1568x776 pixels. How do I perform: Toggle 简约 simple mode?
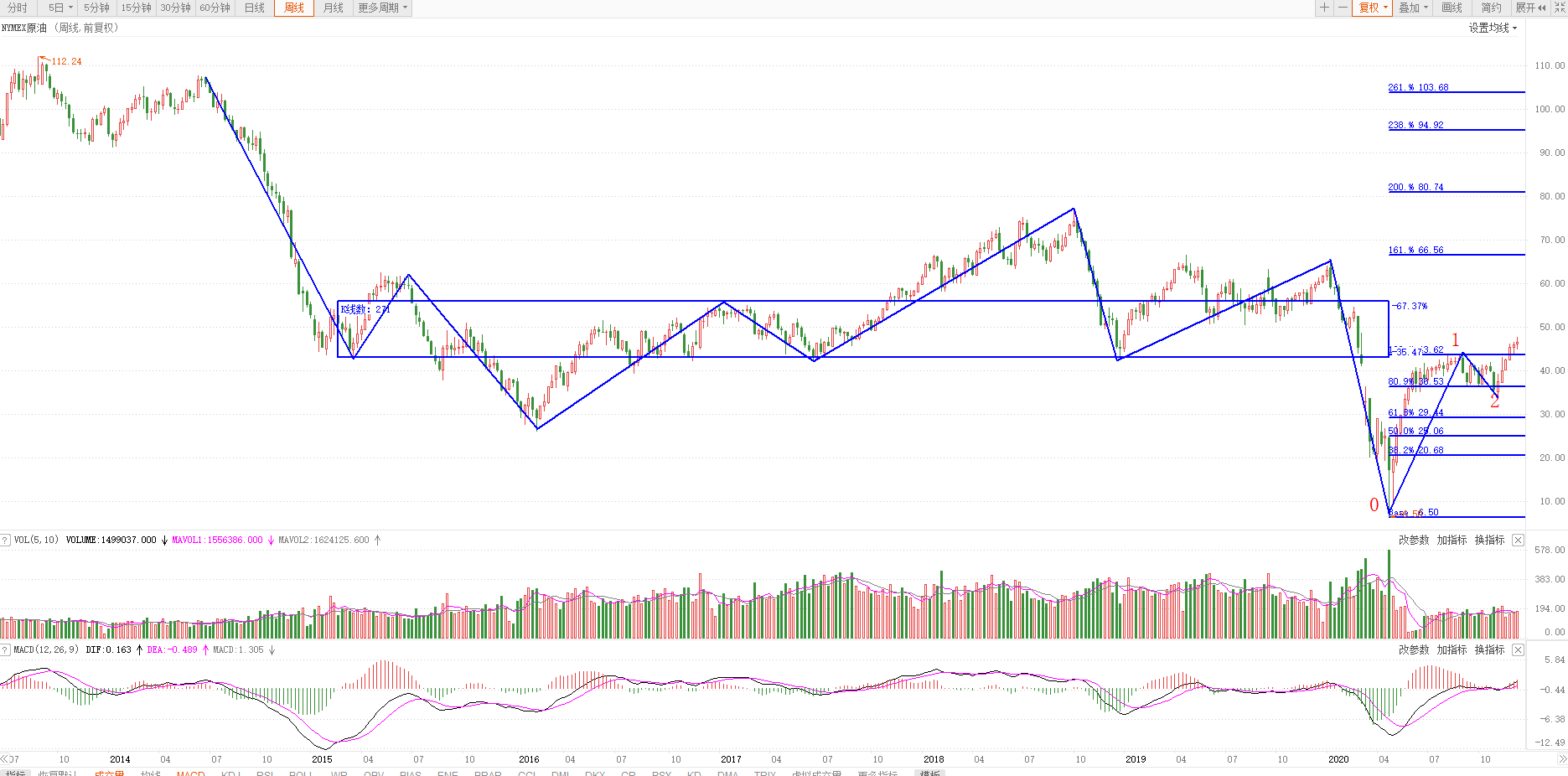point(1492,8)
